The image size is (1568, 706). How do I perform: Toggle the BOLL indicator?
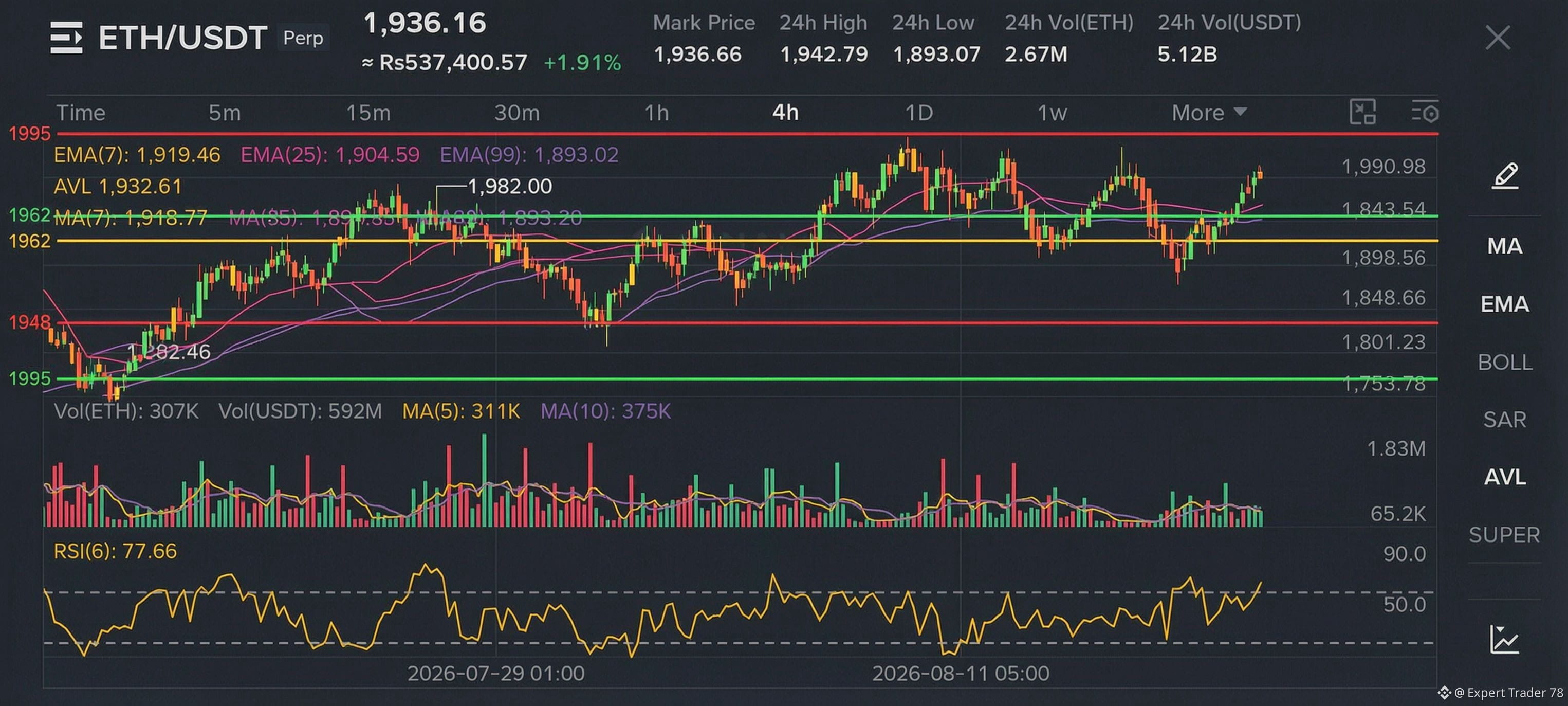[x=1505, y=363]
